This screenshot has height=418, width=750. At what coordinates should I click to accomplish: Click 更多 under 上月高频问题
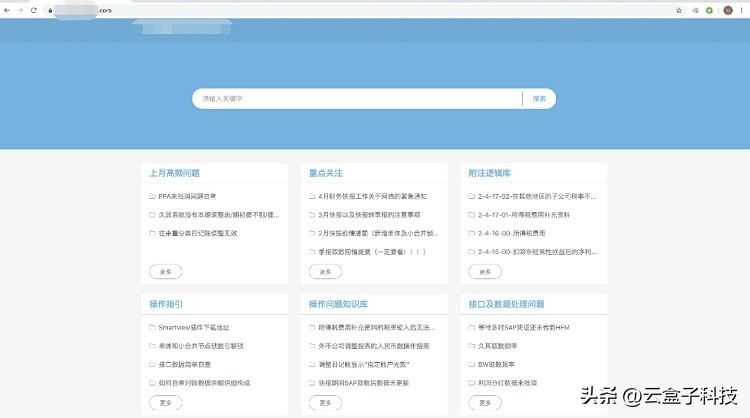(x=165, y=272)
